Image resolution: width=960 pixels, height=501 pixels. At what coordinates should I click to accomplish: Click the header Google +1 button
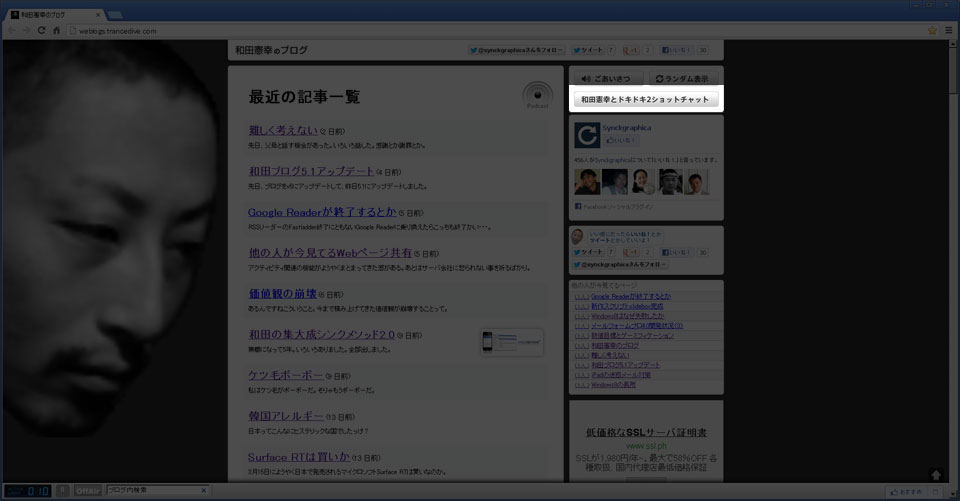630,50
